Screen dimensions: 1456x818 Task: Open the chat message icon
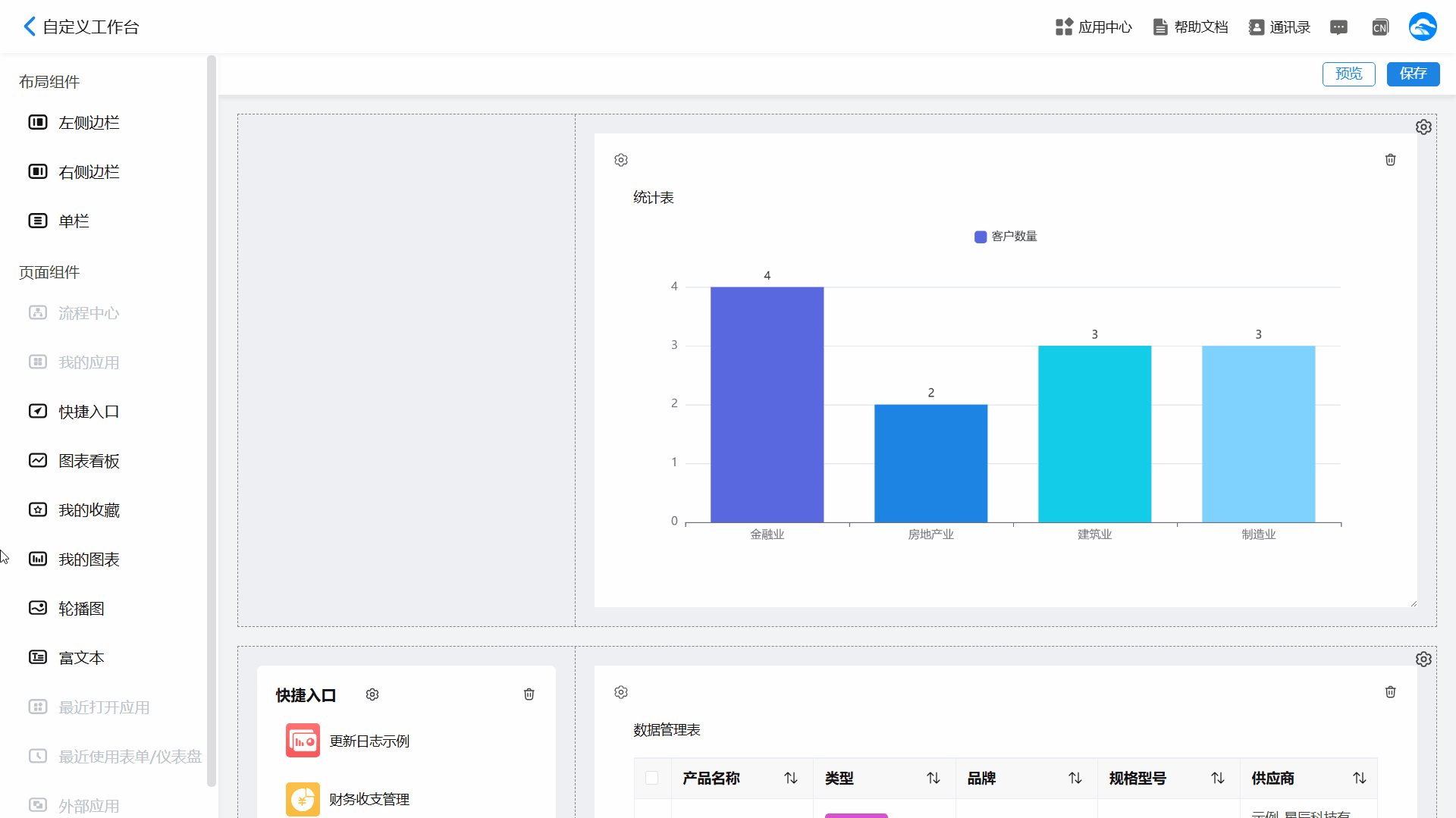tap(1339, 27)
